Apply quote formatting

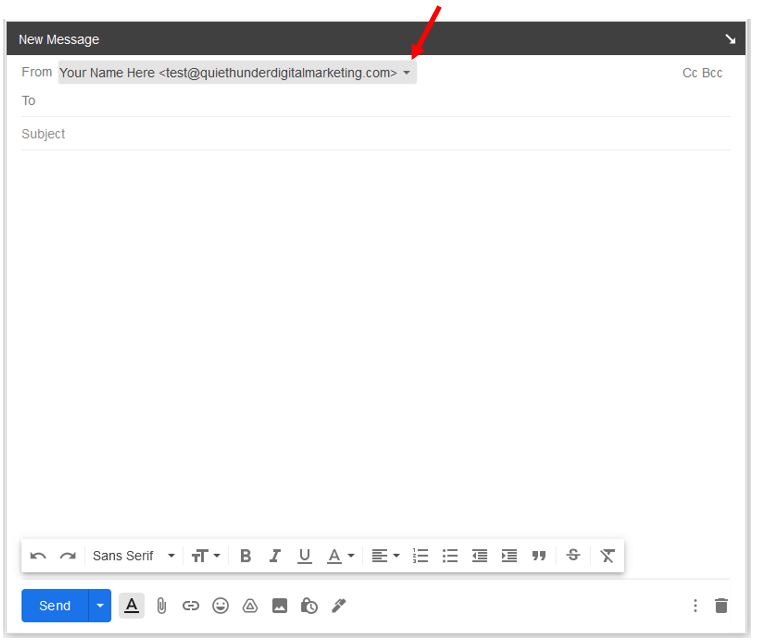click(x=539, y=556)
